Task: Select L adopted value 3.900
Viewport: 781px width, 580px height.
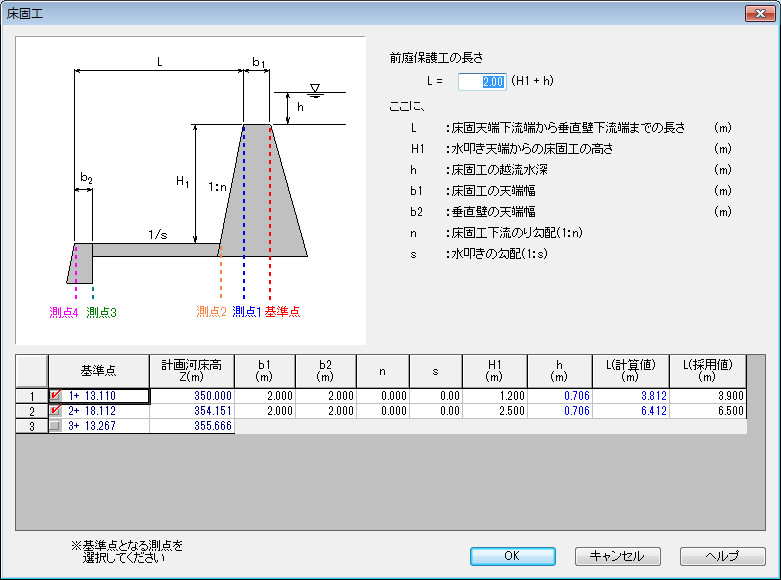Action: (708, 396)
